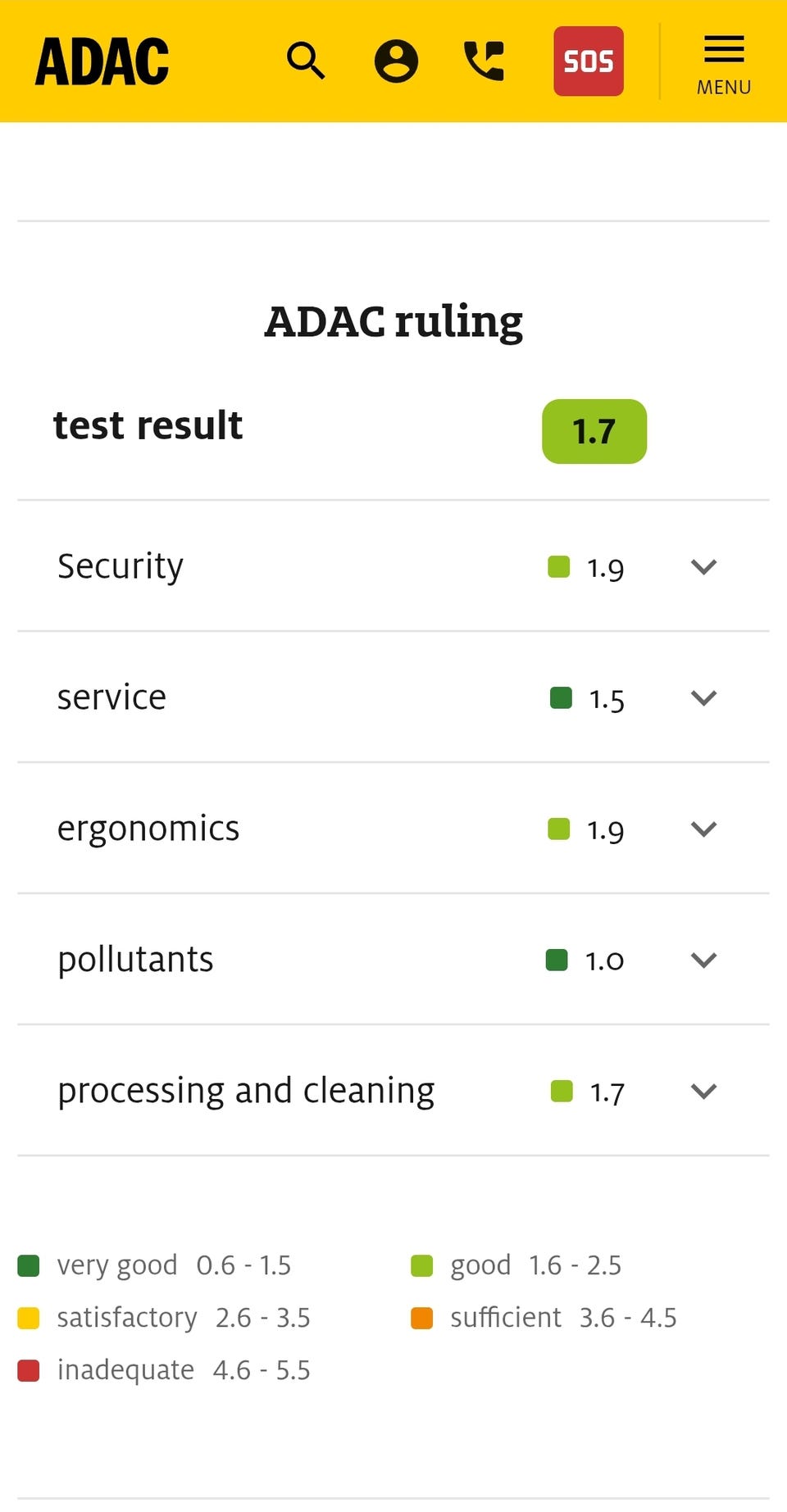Image resolution: width=787 pixels, height=1512 pixels.
Task: Expand the pollutants chevron
Action: [x=703, y=960]
